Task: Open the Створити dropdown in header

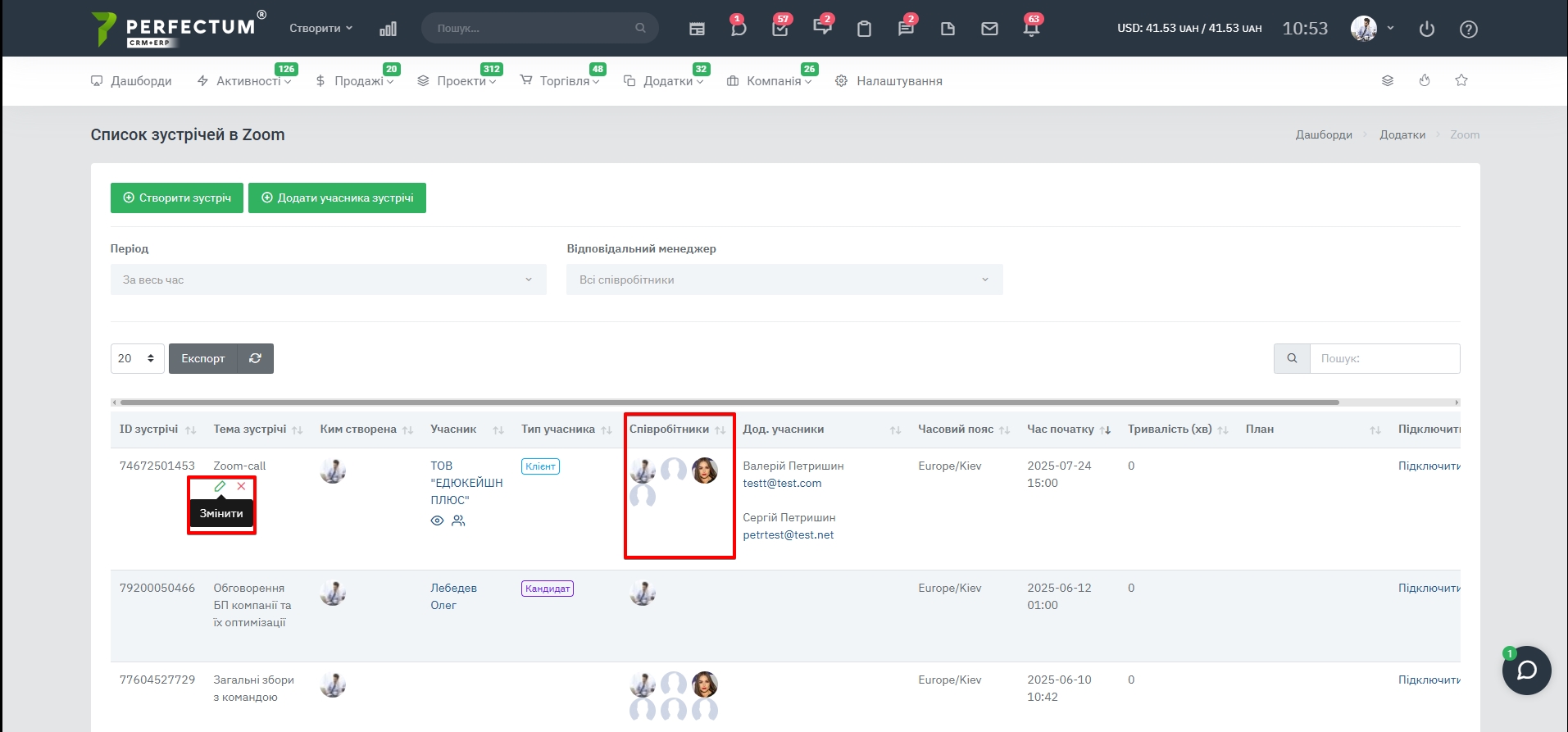Action: (x=320, y=28)
